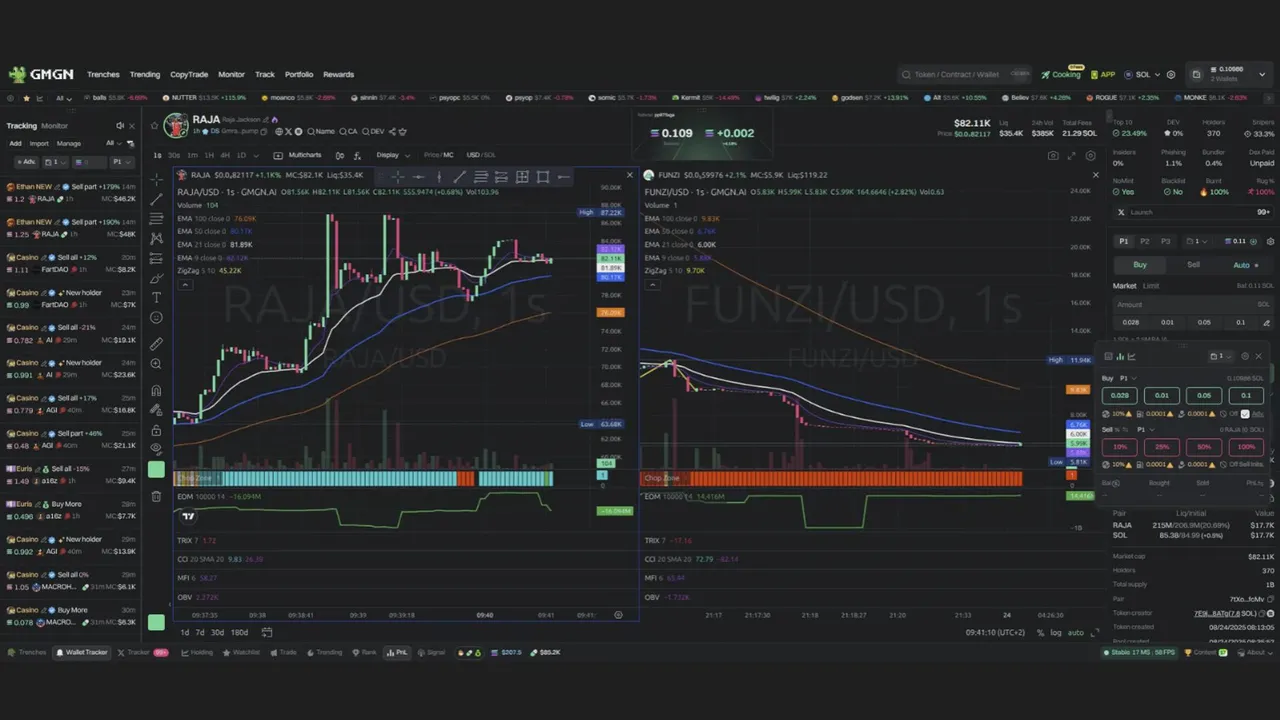Go to the Trending page
Screen dimensions: 1280x720
pyautogui.click(x=145, y=74)
